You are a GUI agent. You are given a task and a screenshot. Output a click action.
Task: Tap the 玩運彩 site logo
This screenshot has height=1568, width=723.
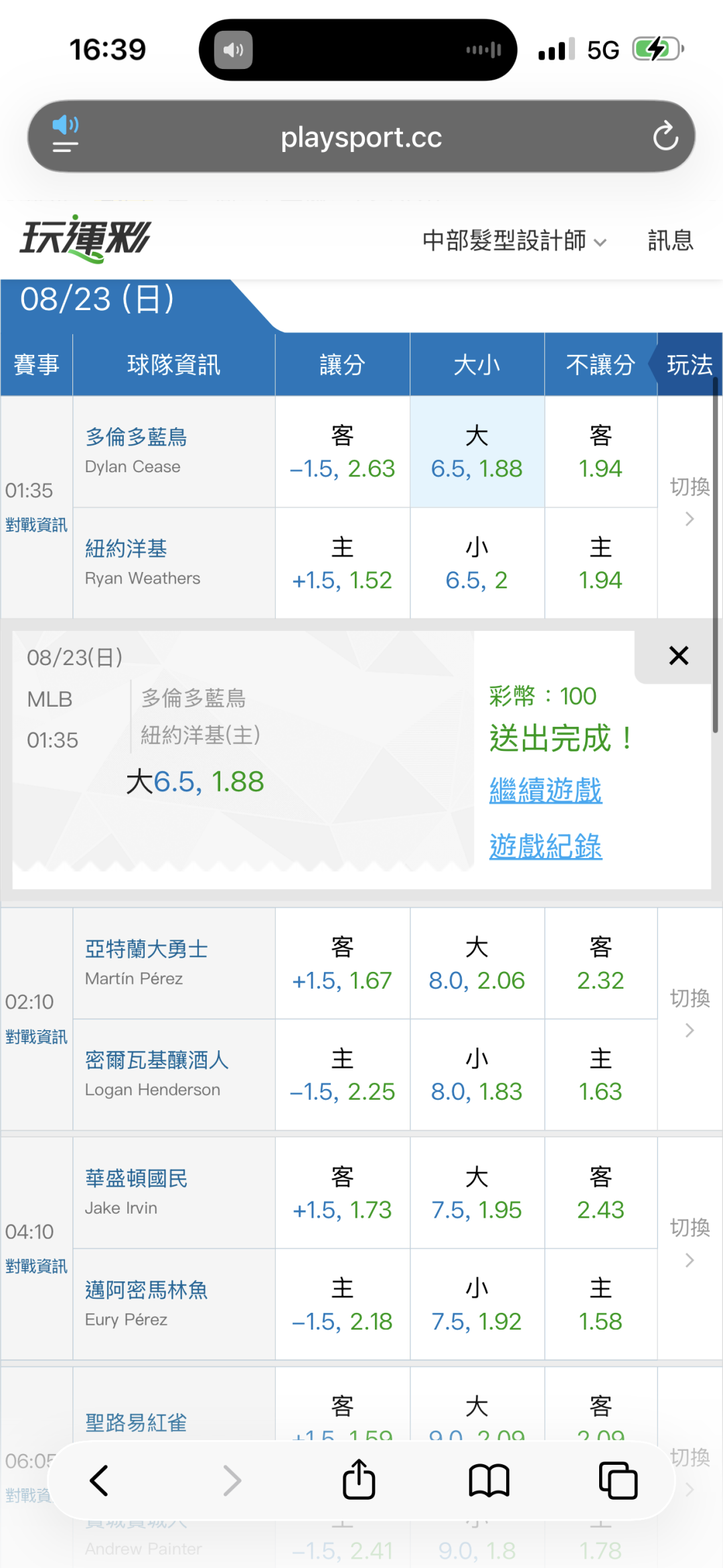85,238
